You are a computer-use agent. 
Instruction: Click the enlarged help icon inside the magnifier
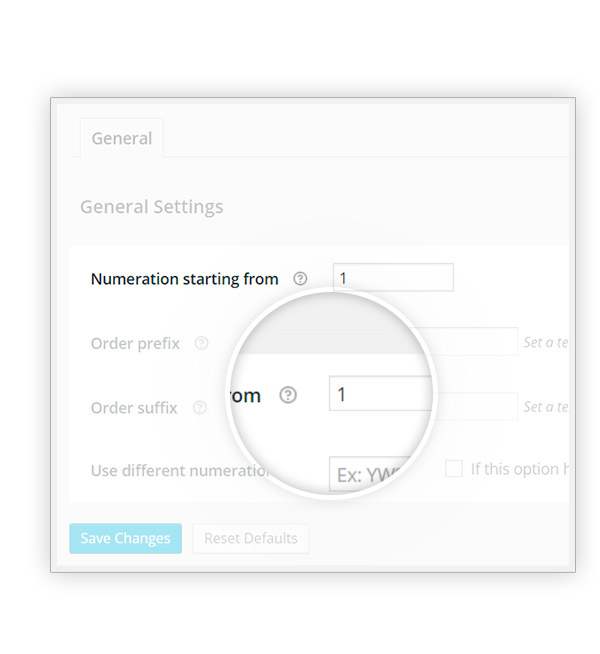click(x=288, y=395)
